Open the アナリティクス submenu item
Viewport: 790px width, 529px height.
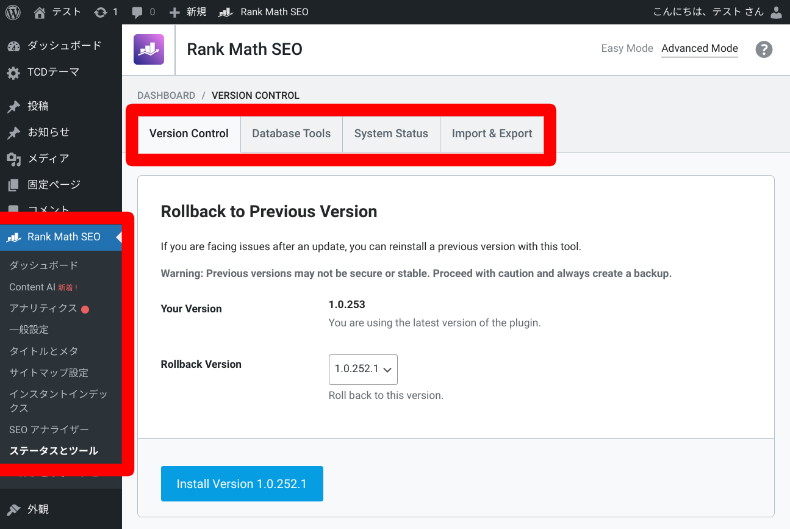point(43,308)
